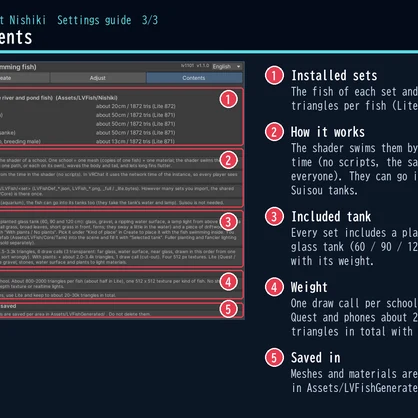Select the 'about 13cm / 1872 tris' entry
Screen dimensions: 418x418
[x=136, y=141]
